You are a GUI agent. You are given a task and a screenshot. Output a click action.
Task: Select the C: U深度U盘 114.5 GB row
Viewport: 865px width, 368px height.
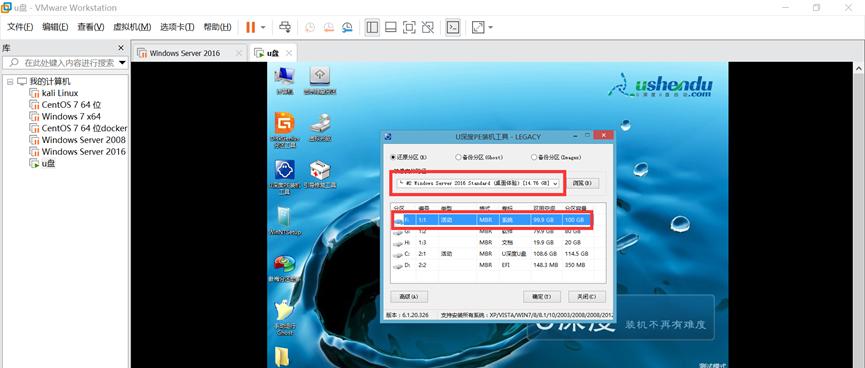(x=492, y=254)
